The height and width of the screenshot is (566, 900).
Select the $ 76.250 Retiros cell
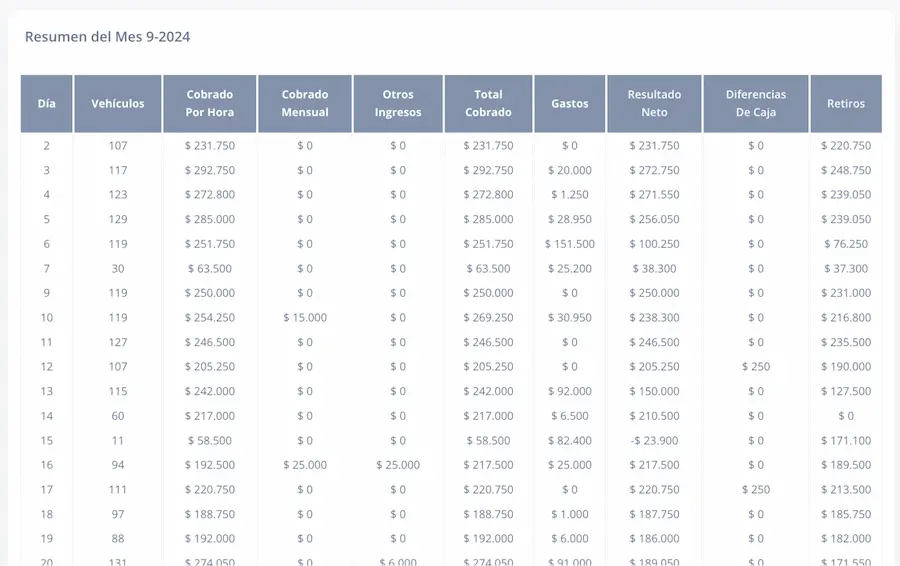tap(846, 244)
